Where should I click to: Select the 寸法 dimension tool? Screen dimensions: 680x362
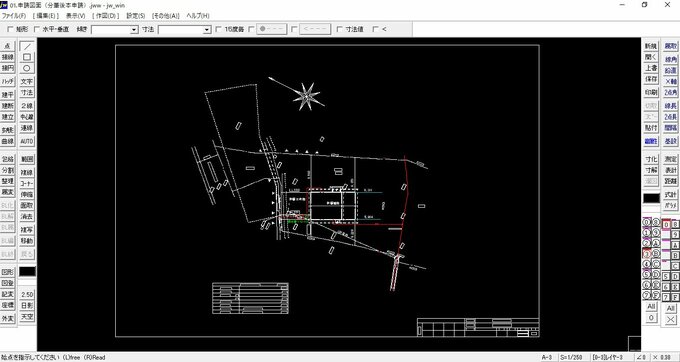27,93
